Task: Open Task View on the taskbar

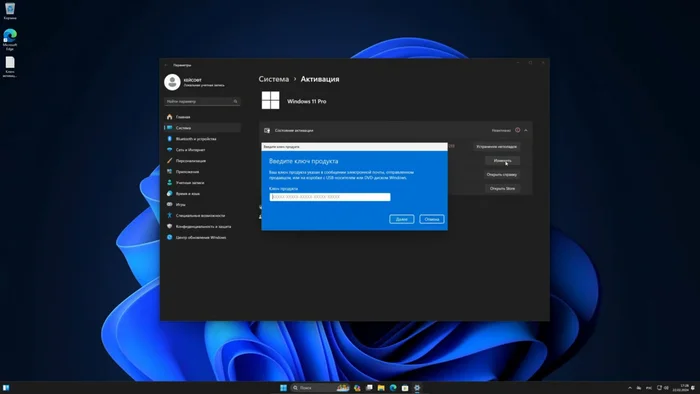Action: coord(369,388)
